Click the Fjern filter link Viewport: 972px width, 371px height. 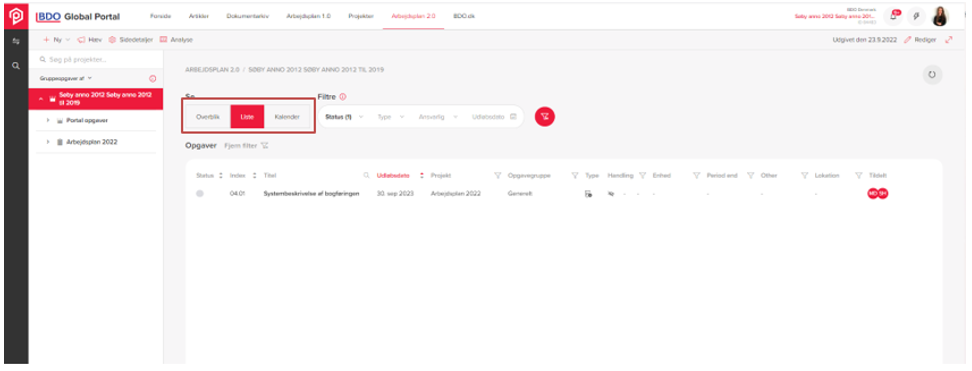[246, 146]
